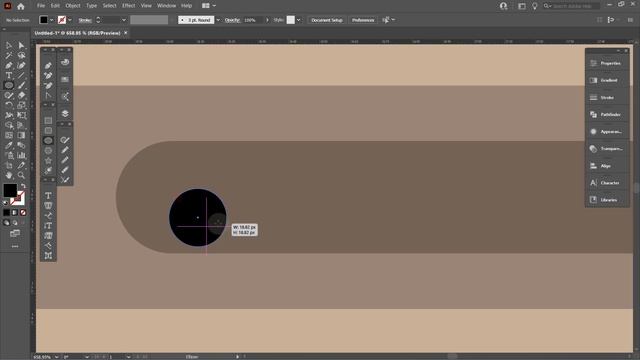This screenshot has width=640, height=360.
Task: Open the File menu
Action: pos(41,6)
